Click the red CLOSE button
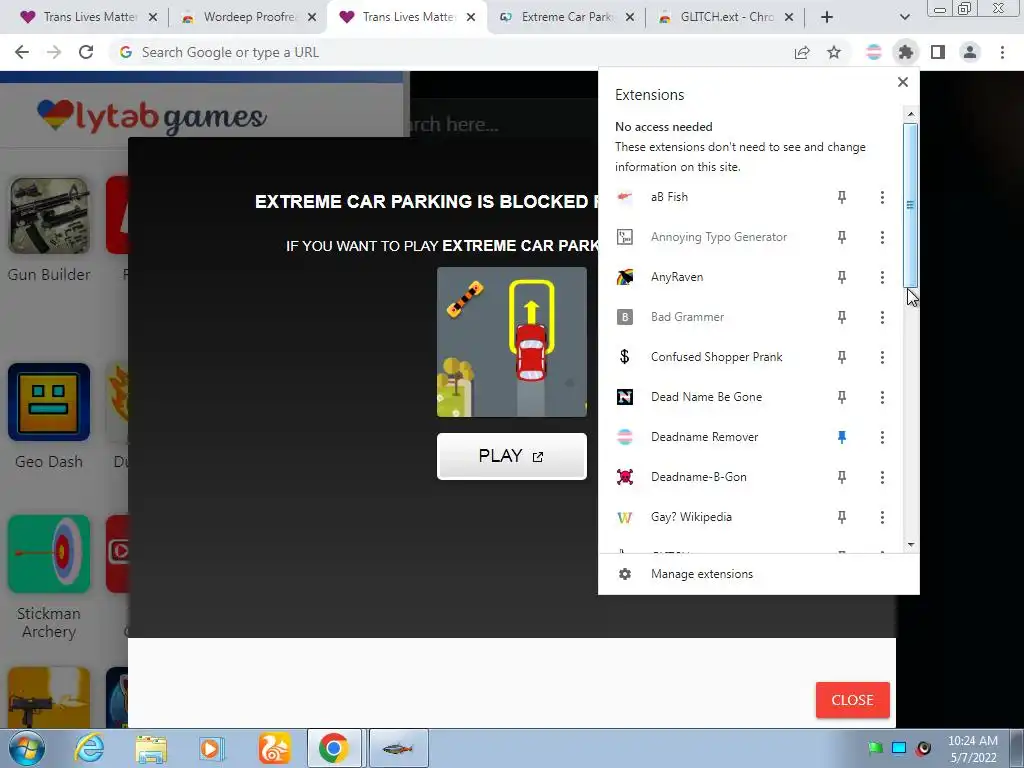Image resolution: width=1024 pixels, height=768 pixels. 852,700
